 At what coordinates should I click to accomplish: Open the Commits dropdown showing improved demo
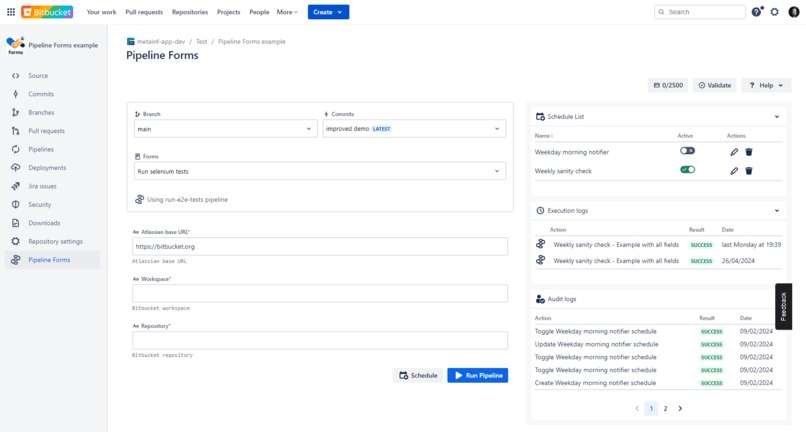tap(414, 129)
